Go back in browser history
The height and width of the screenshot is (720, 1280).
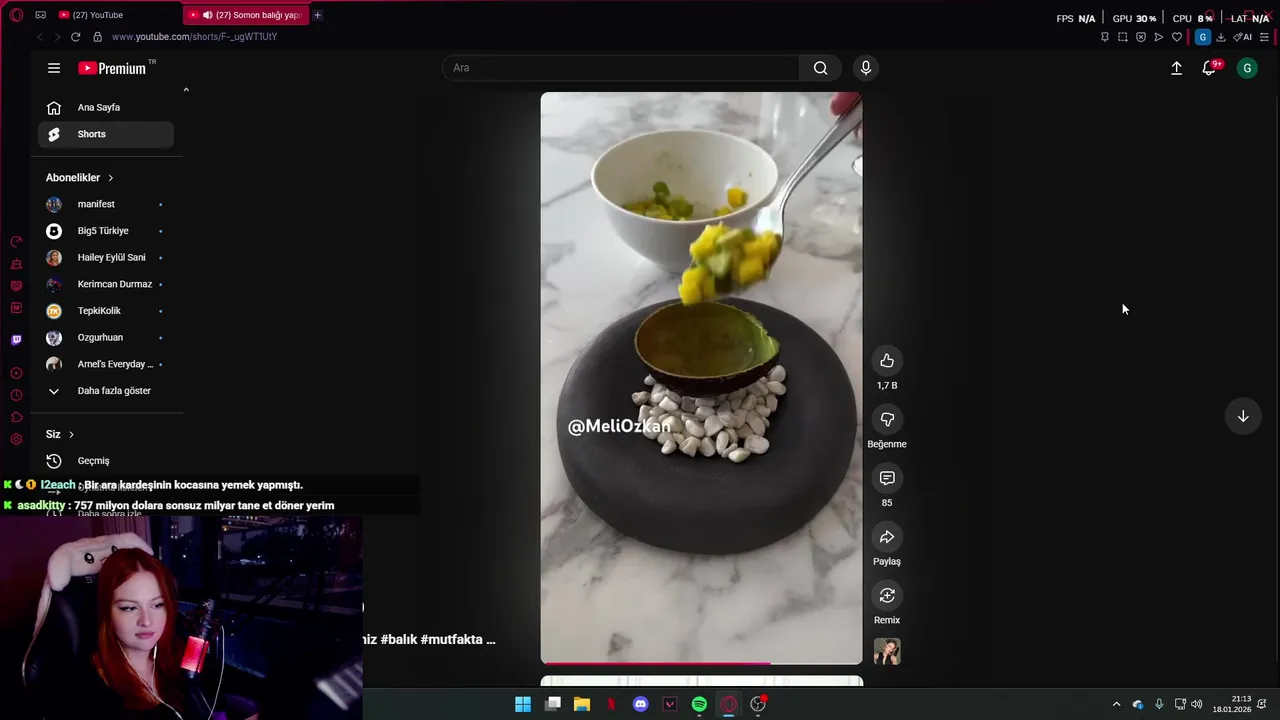pyautogui.click(x=40, y=37)
